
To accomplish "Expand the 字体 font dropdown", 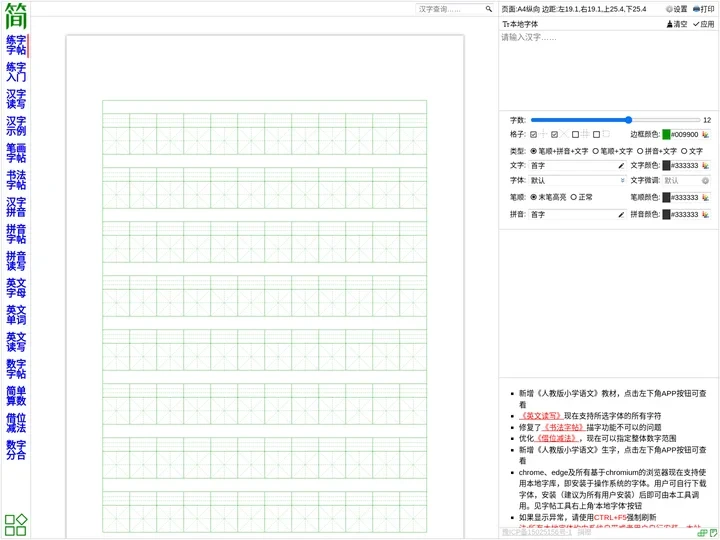I will (x=577, y=181).
